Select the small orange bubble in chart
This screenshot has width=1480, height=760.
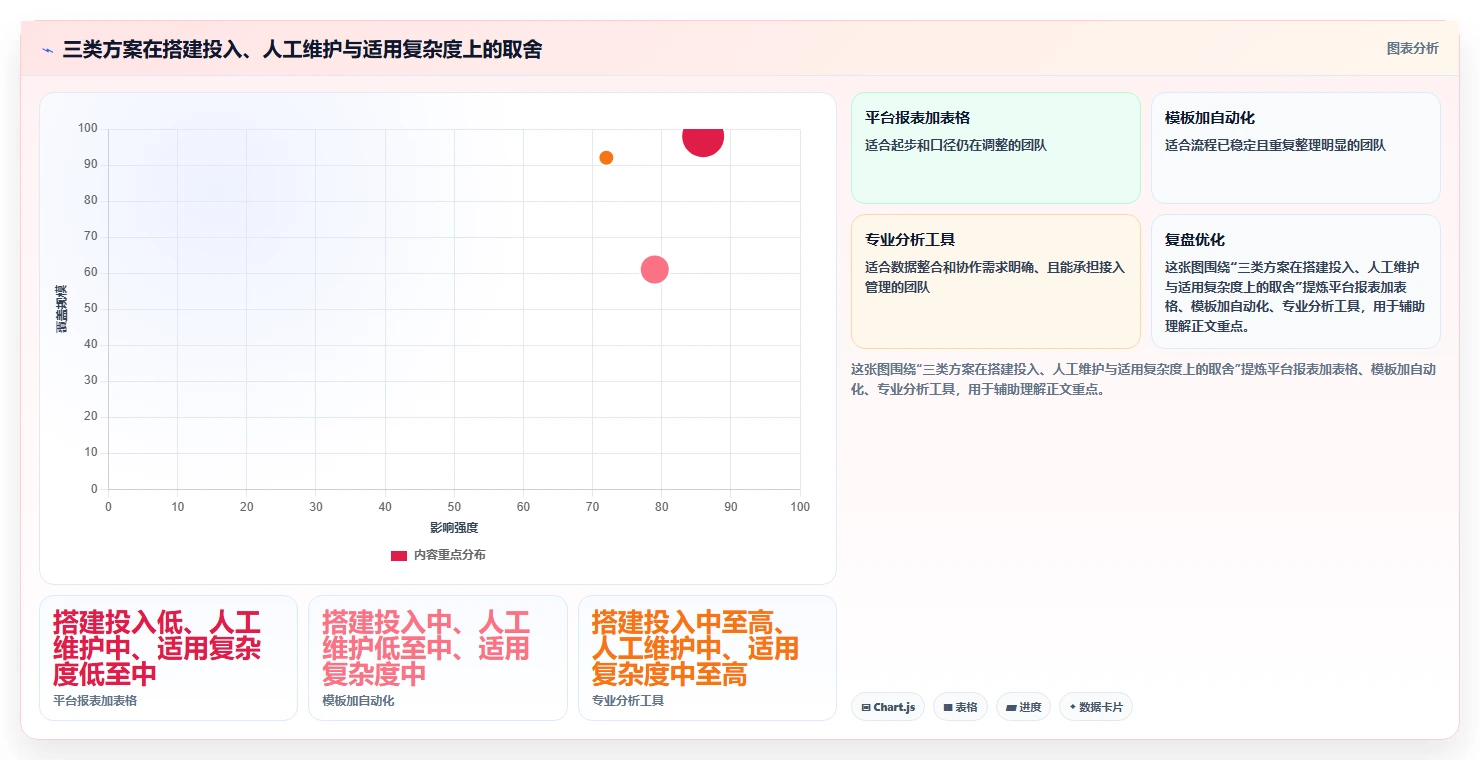click(606, 158)
